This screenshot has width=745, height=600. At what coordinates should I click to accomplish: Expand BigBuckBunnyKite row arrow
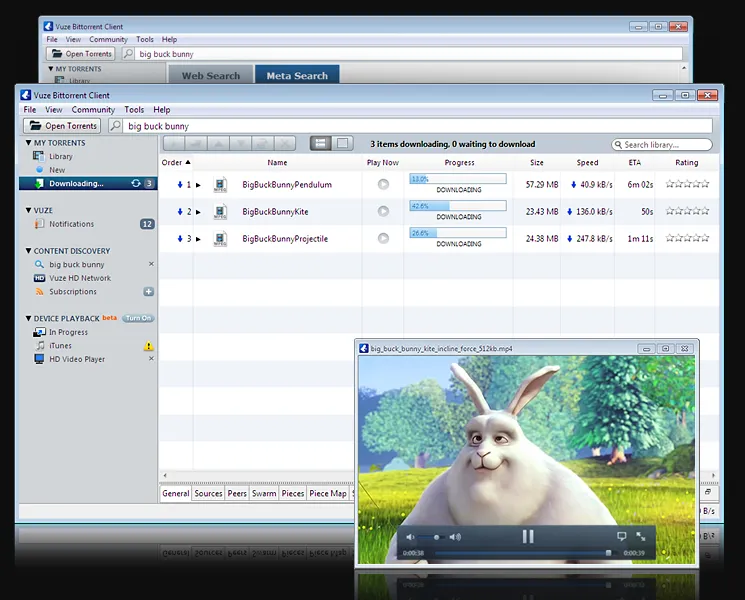click(x=198, y=212)
